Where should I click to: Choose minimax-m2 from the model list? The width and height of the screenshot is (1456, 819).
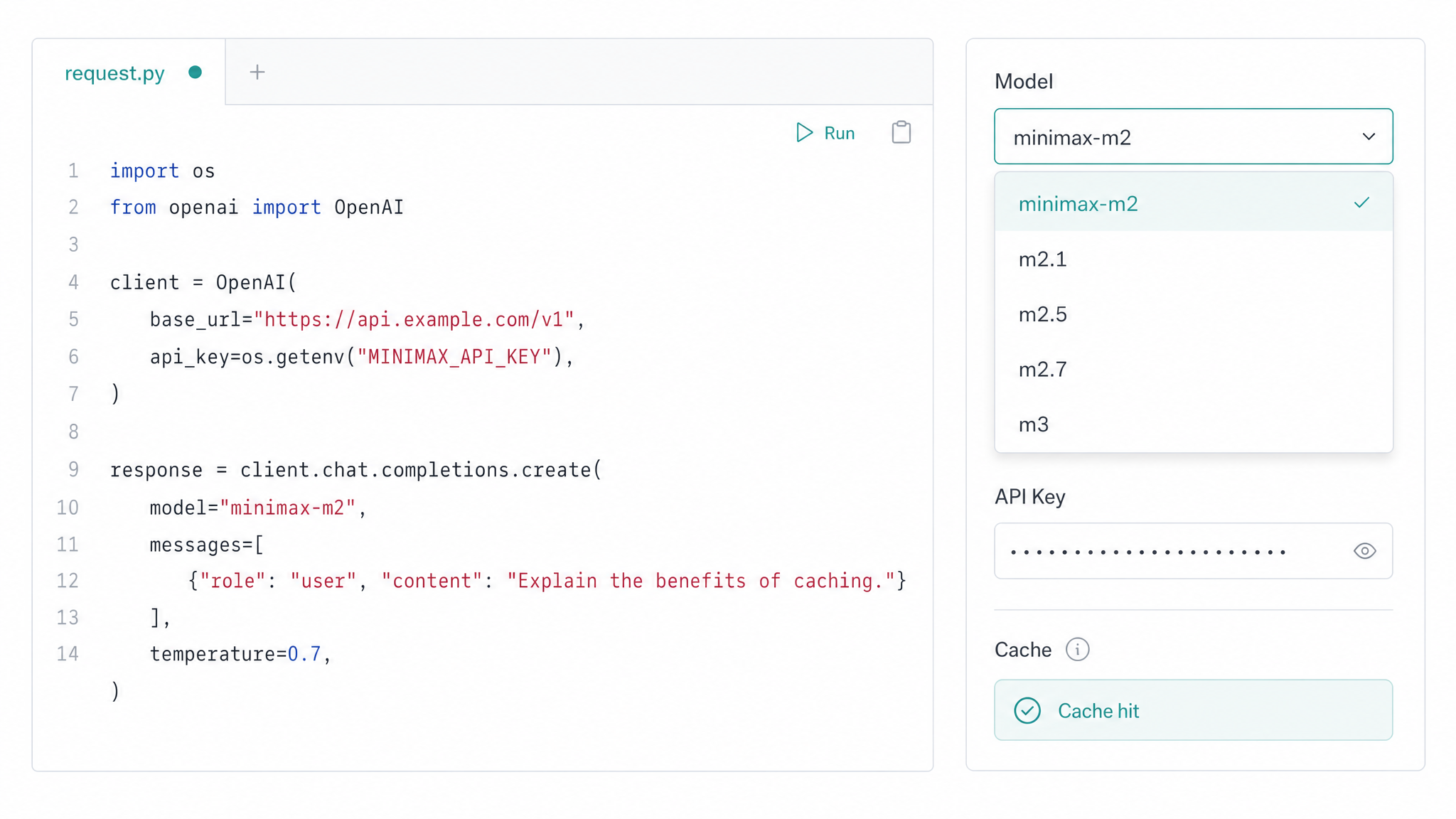point(1193,203)
